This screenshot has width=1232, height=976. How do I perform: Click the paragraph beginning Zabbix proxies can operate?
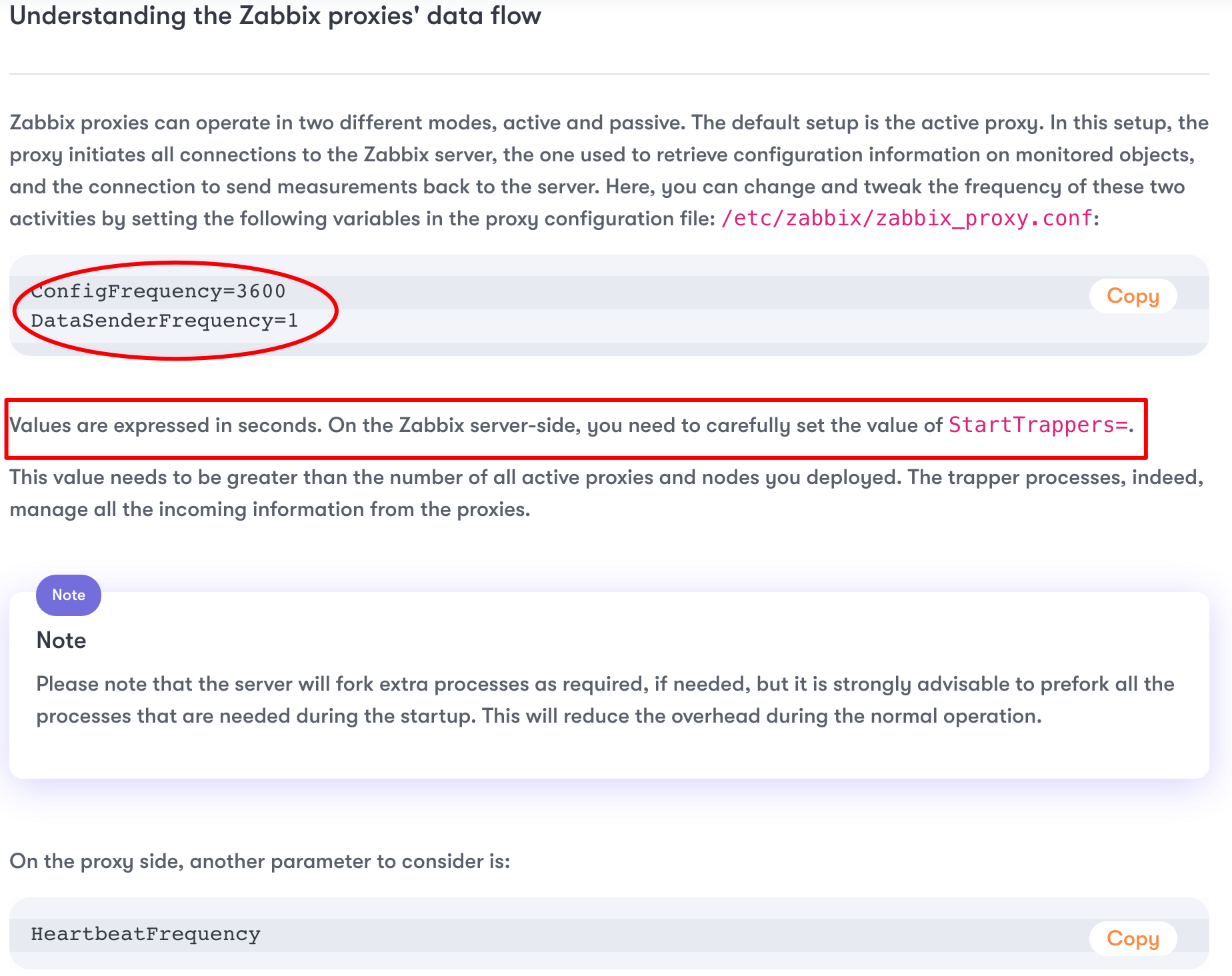point(609,171)
